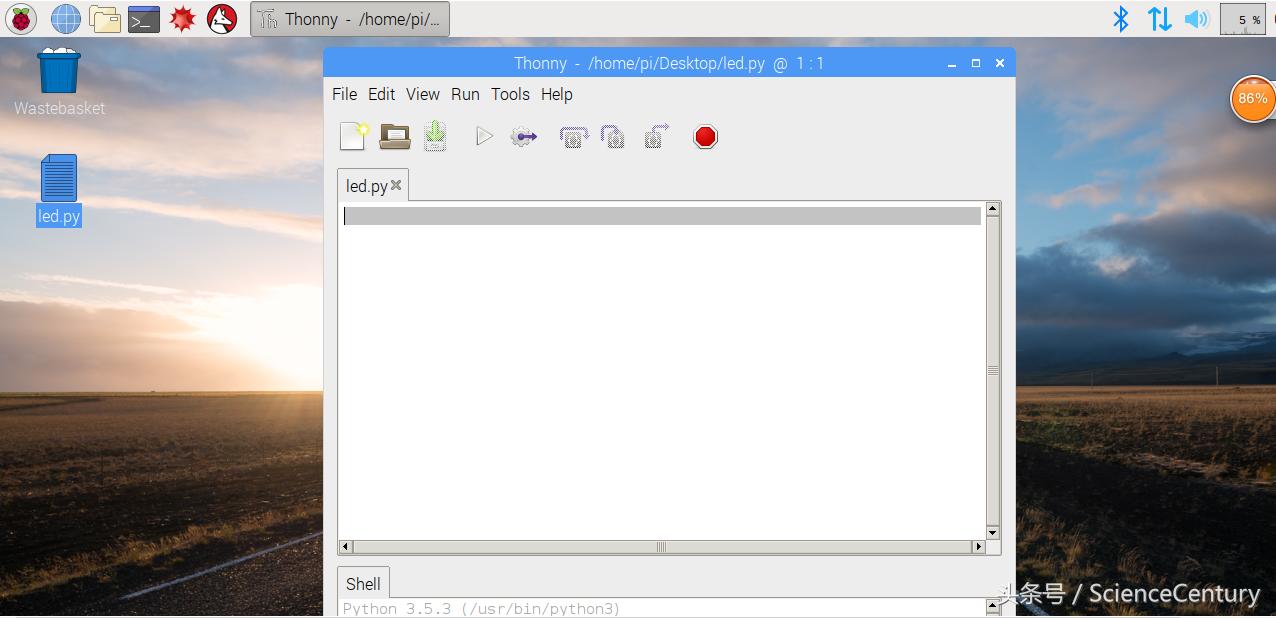Open the File menu
1276x618 pixels.
(x=344, y=94)
